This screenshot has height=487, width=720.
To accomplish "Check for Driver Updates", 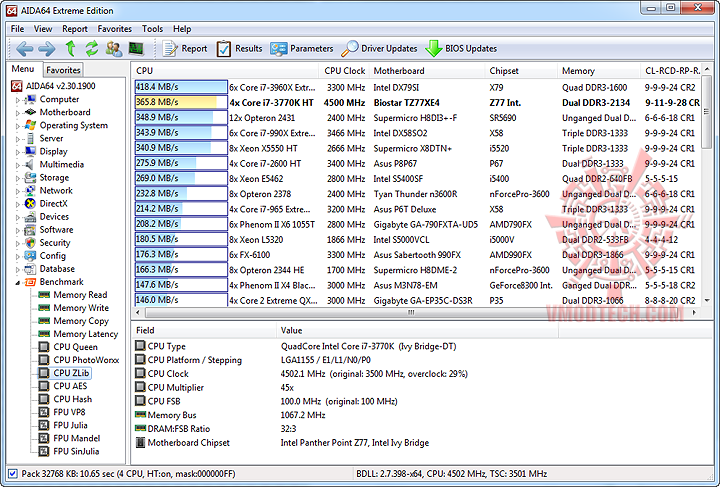I will pyautogui.click(x=379, y=49).
